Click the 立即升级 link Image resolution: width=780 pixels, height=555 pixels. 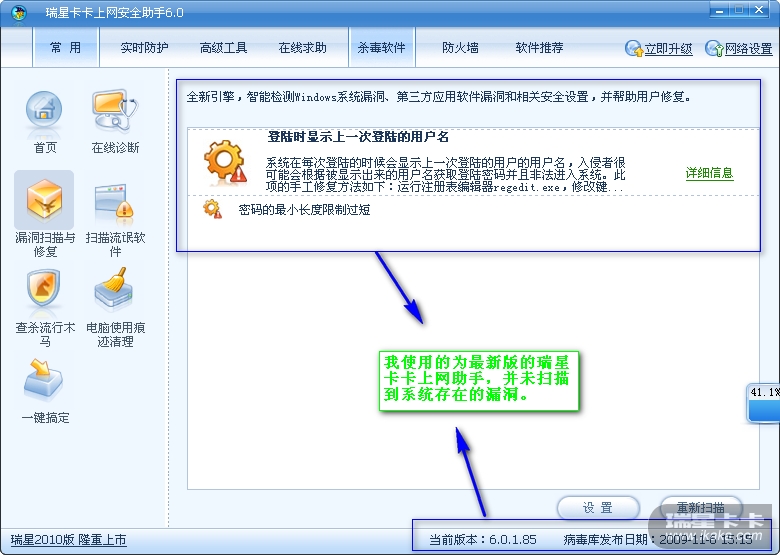point(668,49)
